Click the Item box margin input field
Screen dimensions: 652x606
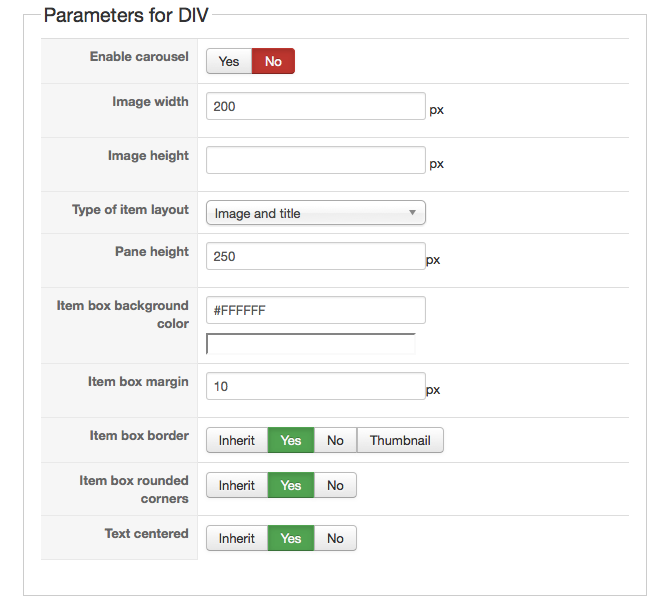tap(315, 386)
